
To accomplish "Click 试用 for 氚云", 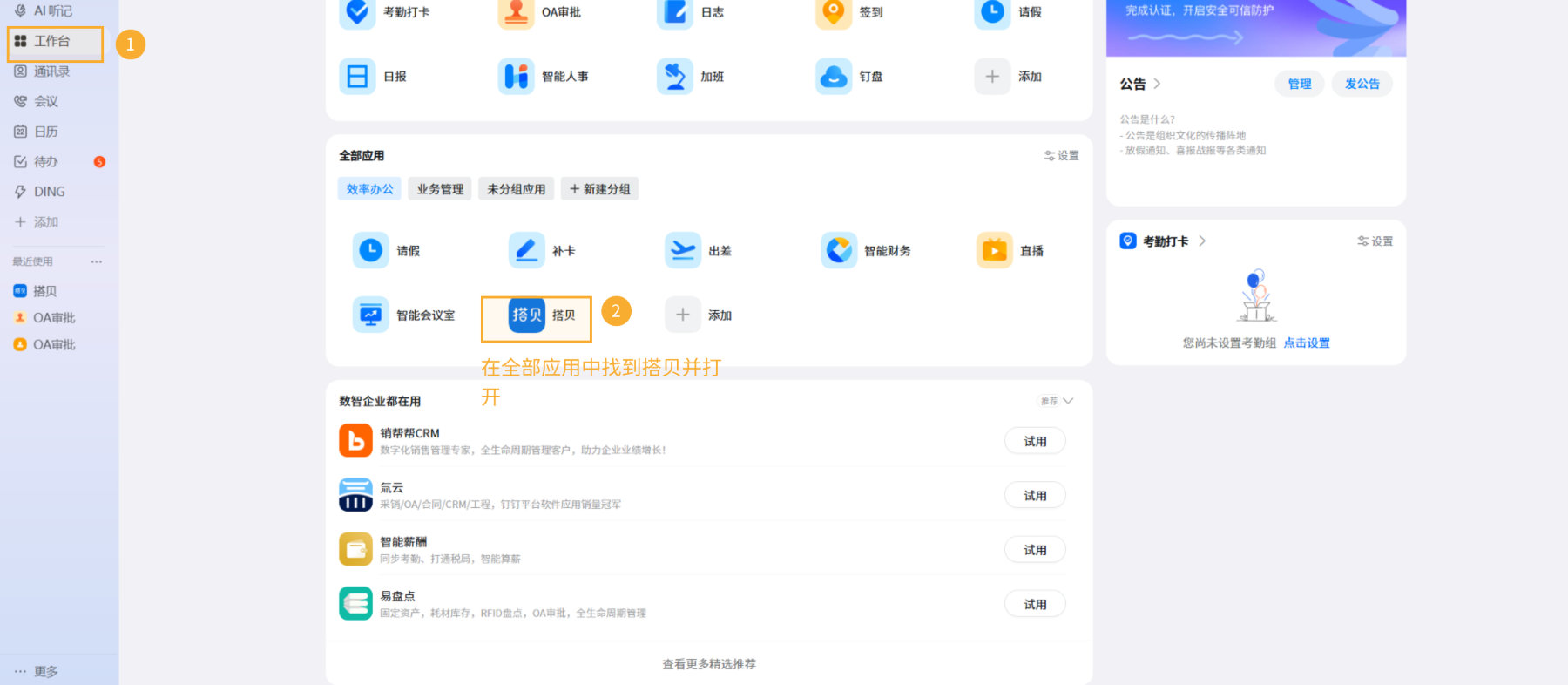I will pyautogui.click(x=1035, y=495).
